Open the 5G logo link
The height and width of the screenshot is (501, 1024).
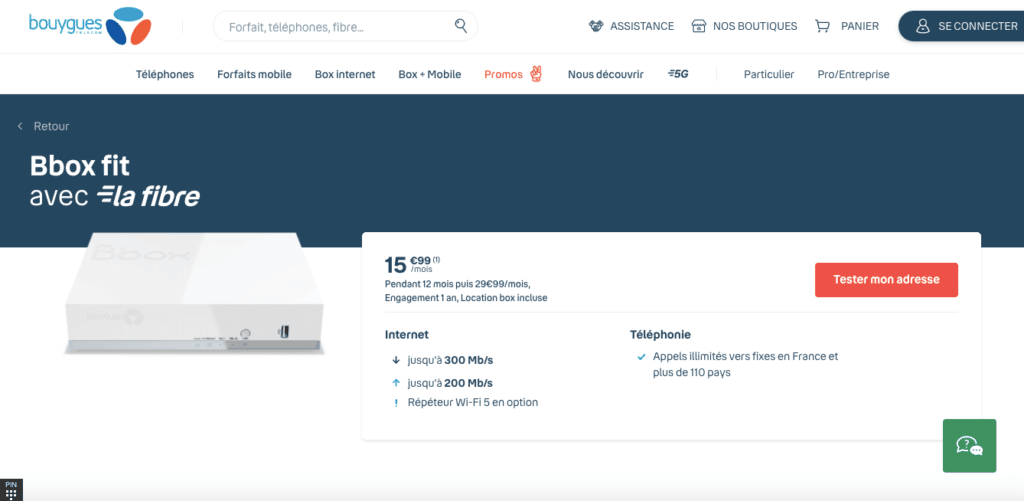click(678, 74)
